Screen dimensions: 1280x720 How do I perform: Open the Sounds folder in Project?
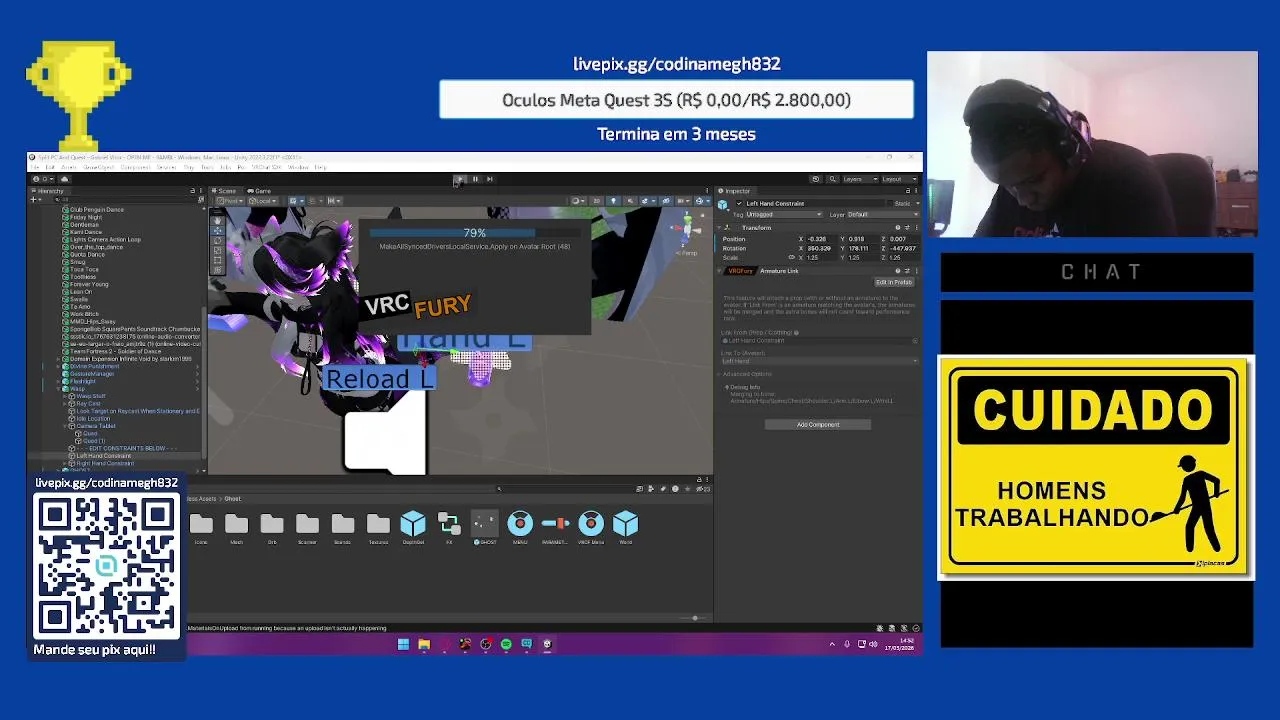click(343, 527)
